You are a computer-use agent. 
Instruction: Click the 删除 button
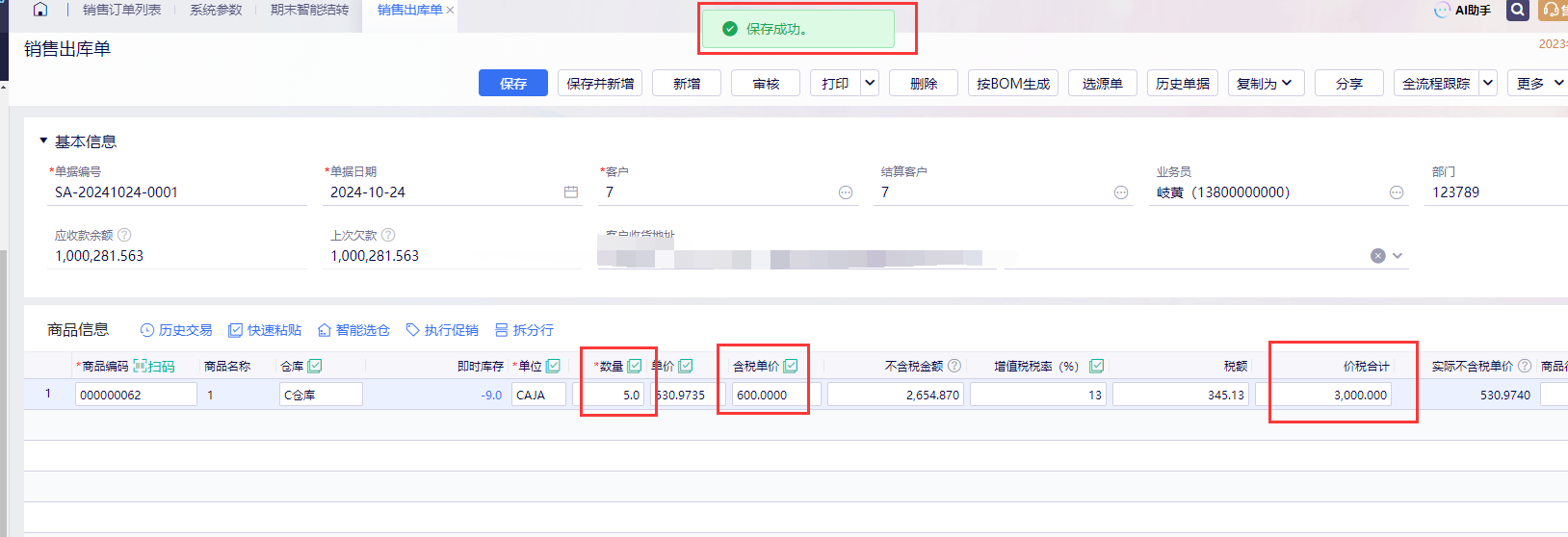click(x=924, y=83)
